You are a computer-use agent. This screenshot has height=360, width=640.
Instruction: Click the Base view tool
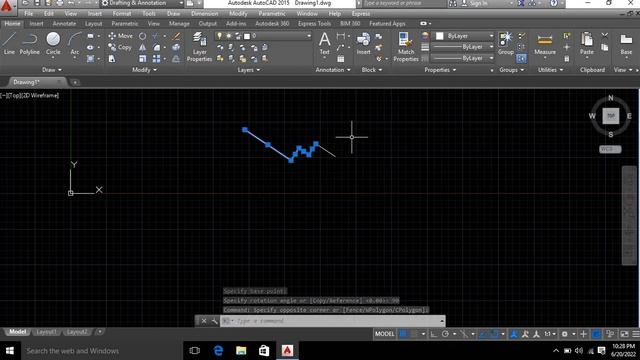click(626, 43)
